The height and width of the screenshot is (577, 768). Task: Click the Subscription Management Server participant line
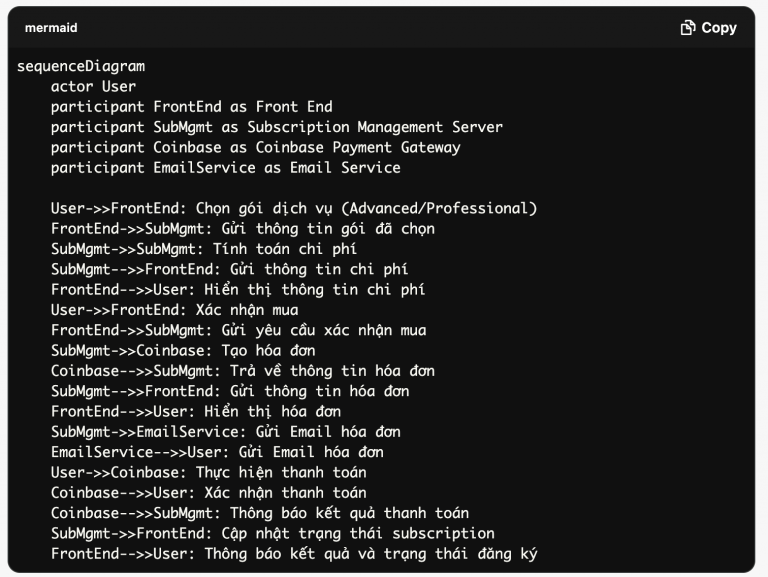[277, 127]
